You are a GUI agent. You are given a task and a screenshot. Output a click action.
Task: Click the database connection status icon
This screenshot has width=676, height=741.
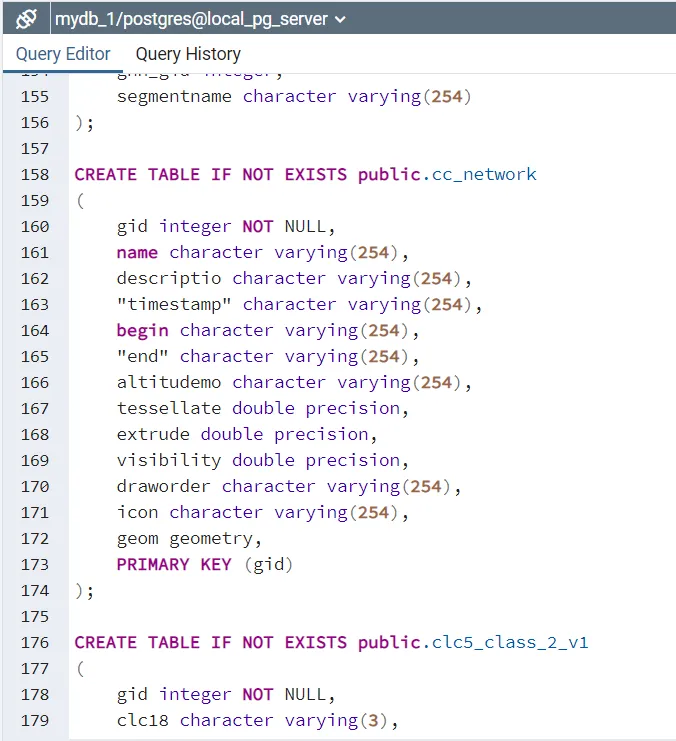click(26, 19)
